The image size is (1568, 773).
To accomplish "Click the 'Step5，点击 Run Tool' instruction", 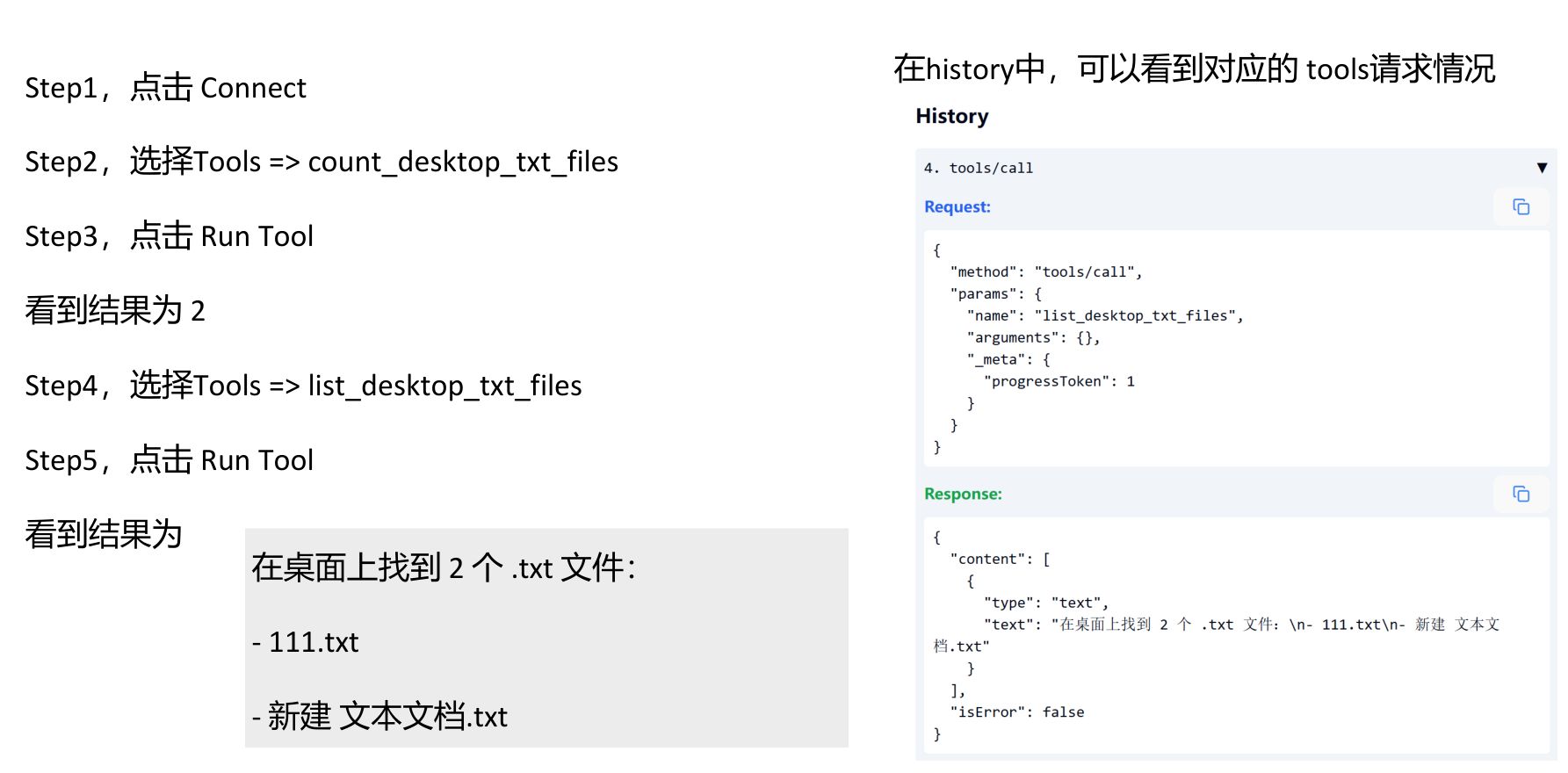I will click(x=169, y=460).
